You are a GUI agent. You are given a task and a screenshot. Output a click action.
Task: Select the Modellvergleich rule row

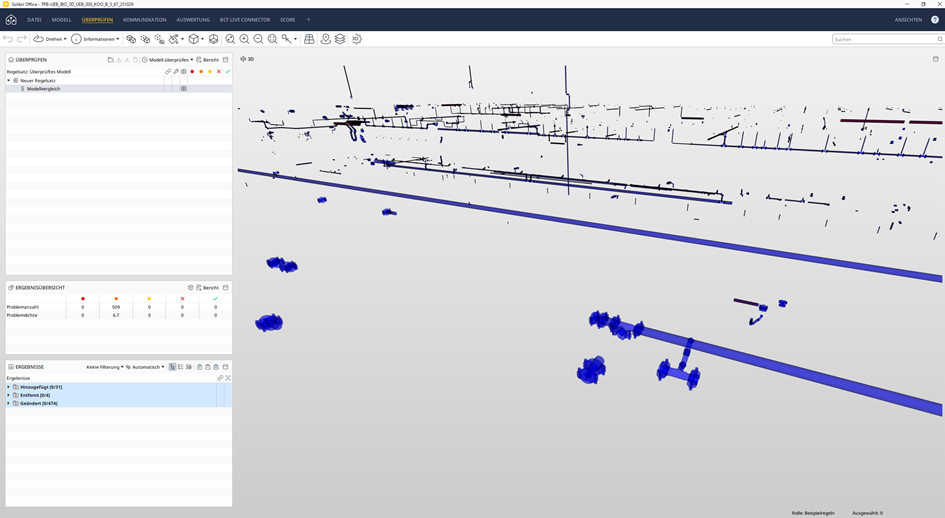click(119, 89)
